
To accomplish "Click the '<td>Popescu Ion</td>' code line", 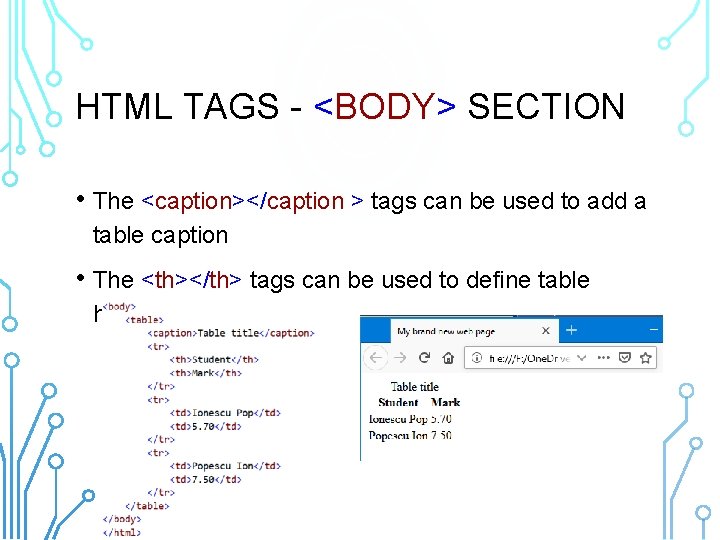I will pos(225,466).
